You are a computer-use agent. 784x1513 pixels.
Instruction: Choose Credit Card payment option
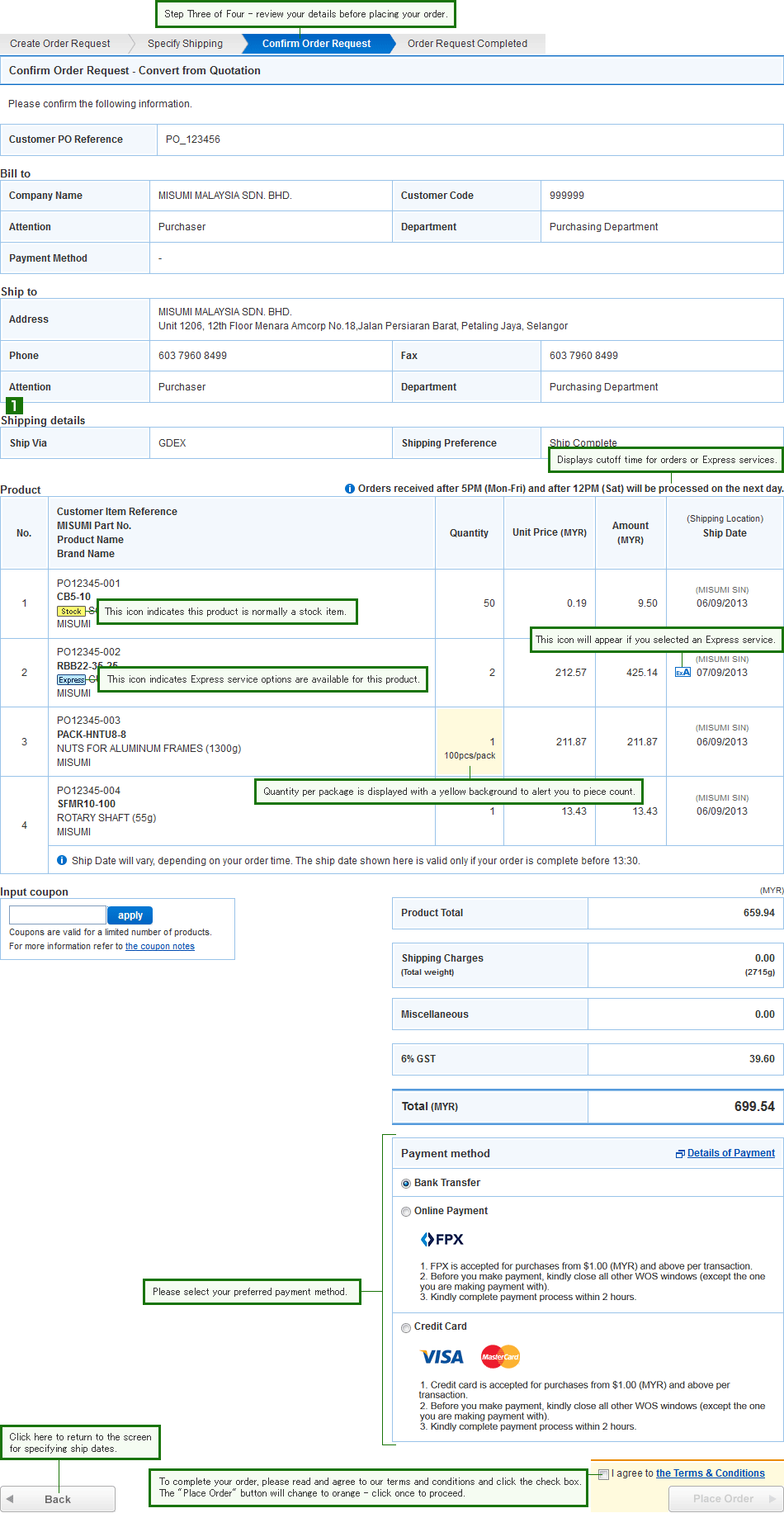point(406,1328)
